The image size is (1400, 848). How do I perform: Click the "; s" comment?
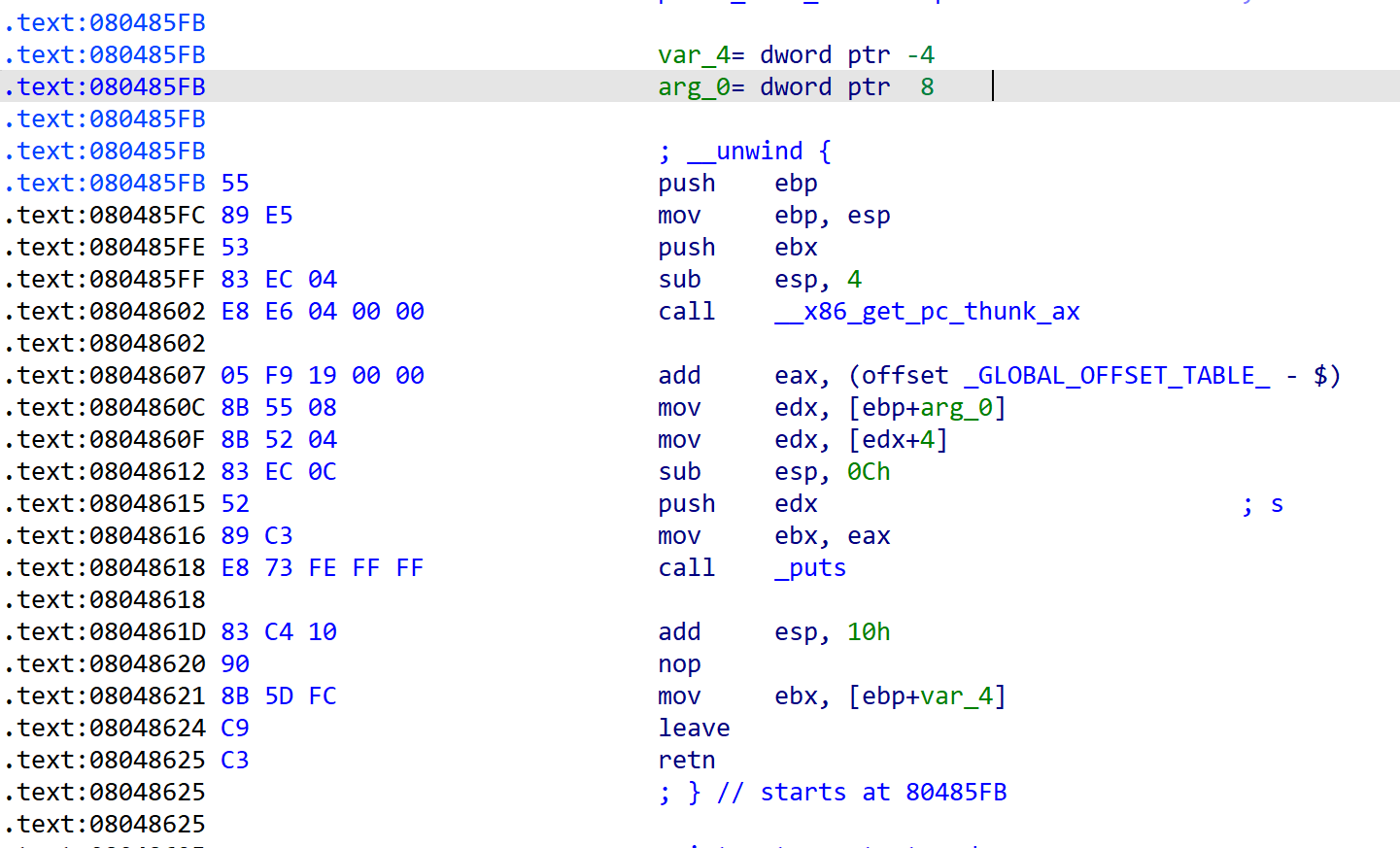1262,503
